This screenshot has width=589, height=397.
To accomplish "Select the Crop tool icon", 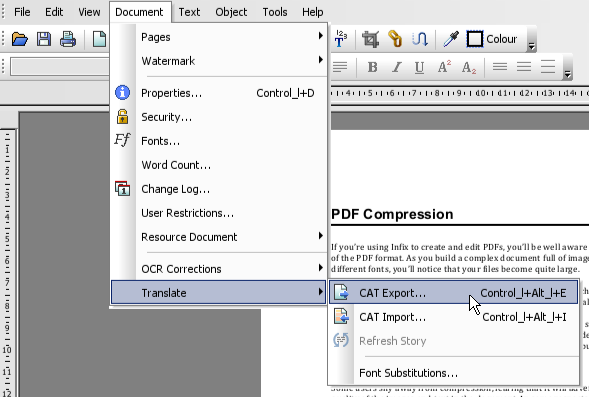I will coord(370,39).
